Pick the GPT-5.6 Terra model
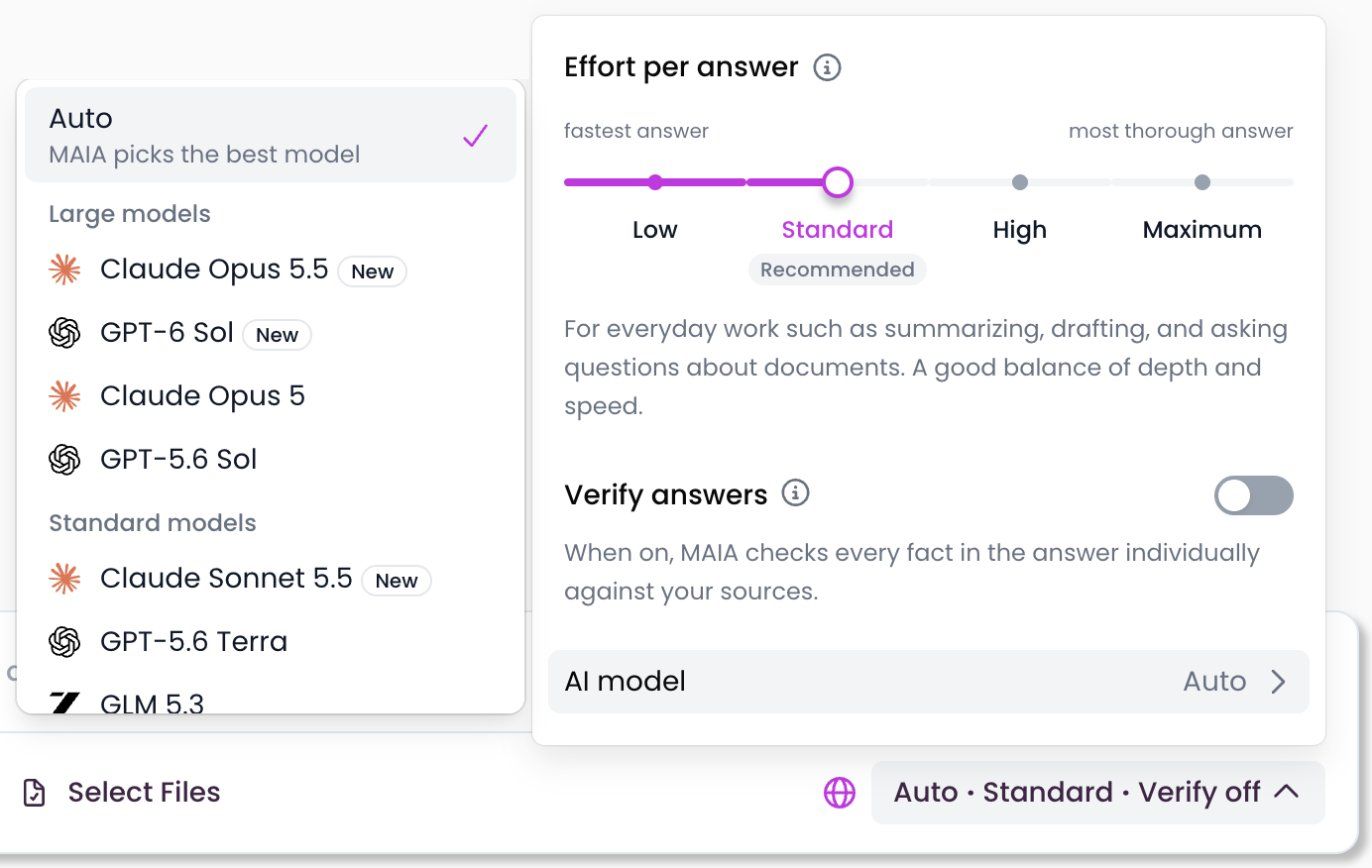The image size is (1372, 868). [x=271, y=642]
